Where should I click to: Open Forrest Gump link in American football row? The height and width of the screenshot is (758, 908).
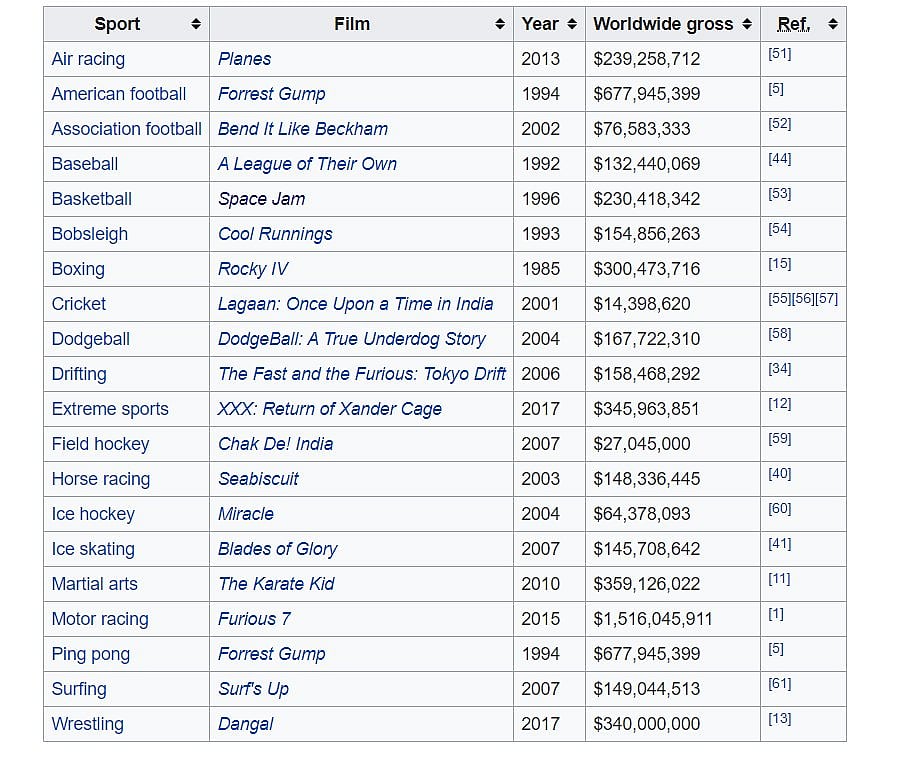pos(271,94)
